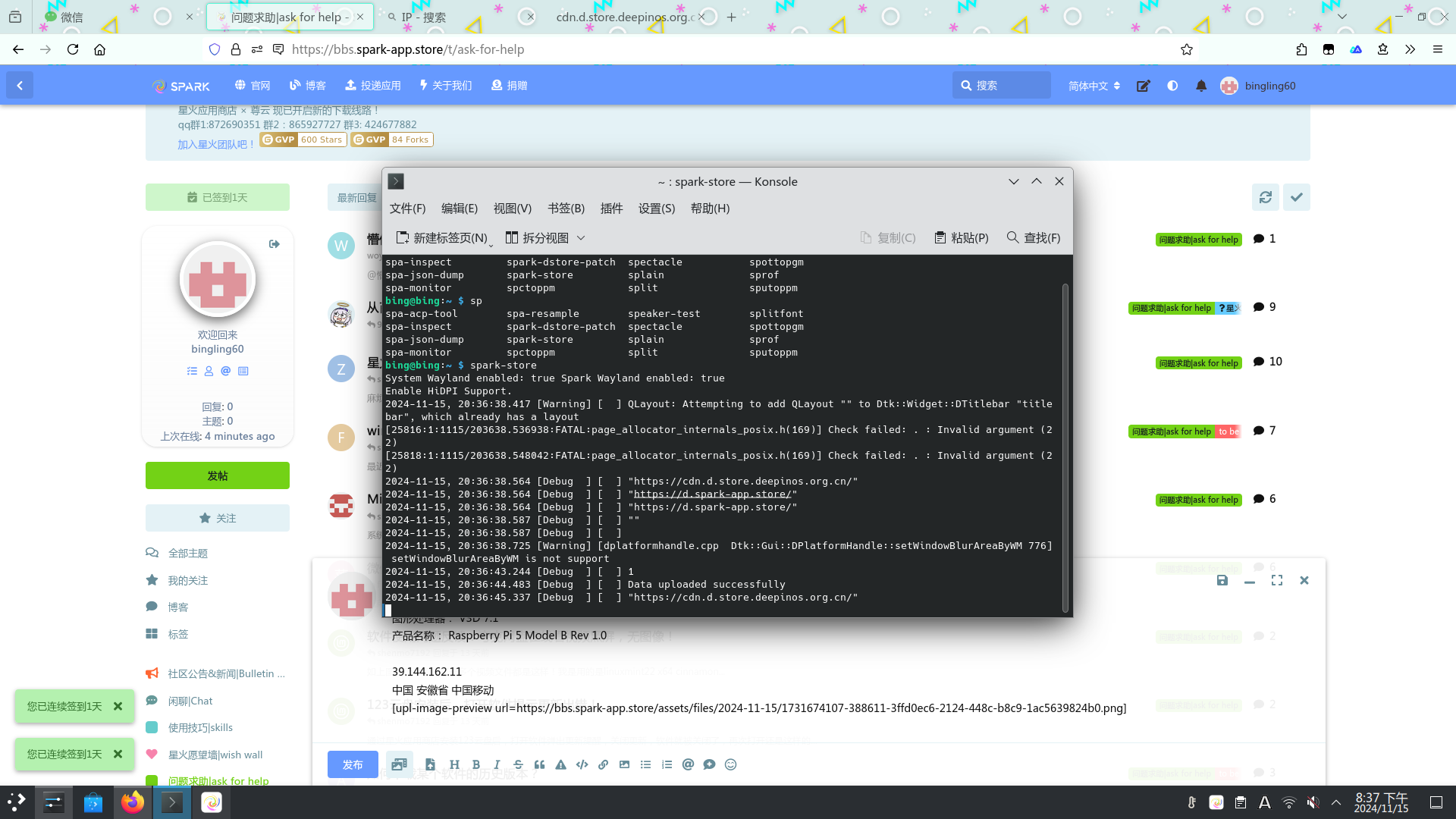Viewport: 1456px width, 819px height.
Task: Dismiss first 您已连续签到1天 notification
Action: (118, 706)
